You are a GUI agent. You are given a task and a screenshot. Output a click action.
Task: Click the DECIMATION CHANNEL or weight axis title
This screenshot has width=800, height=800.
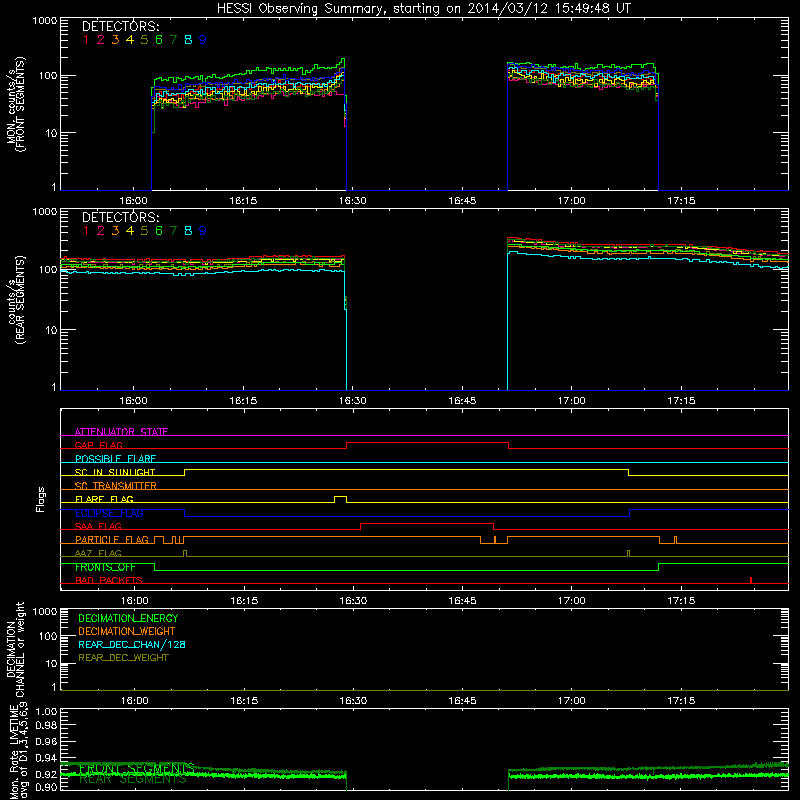click(15, 649)
